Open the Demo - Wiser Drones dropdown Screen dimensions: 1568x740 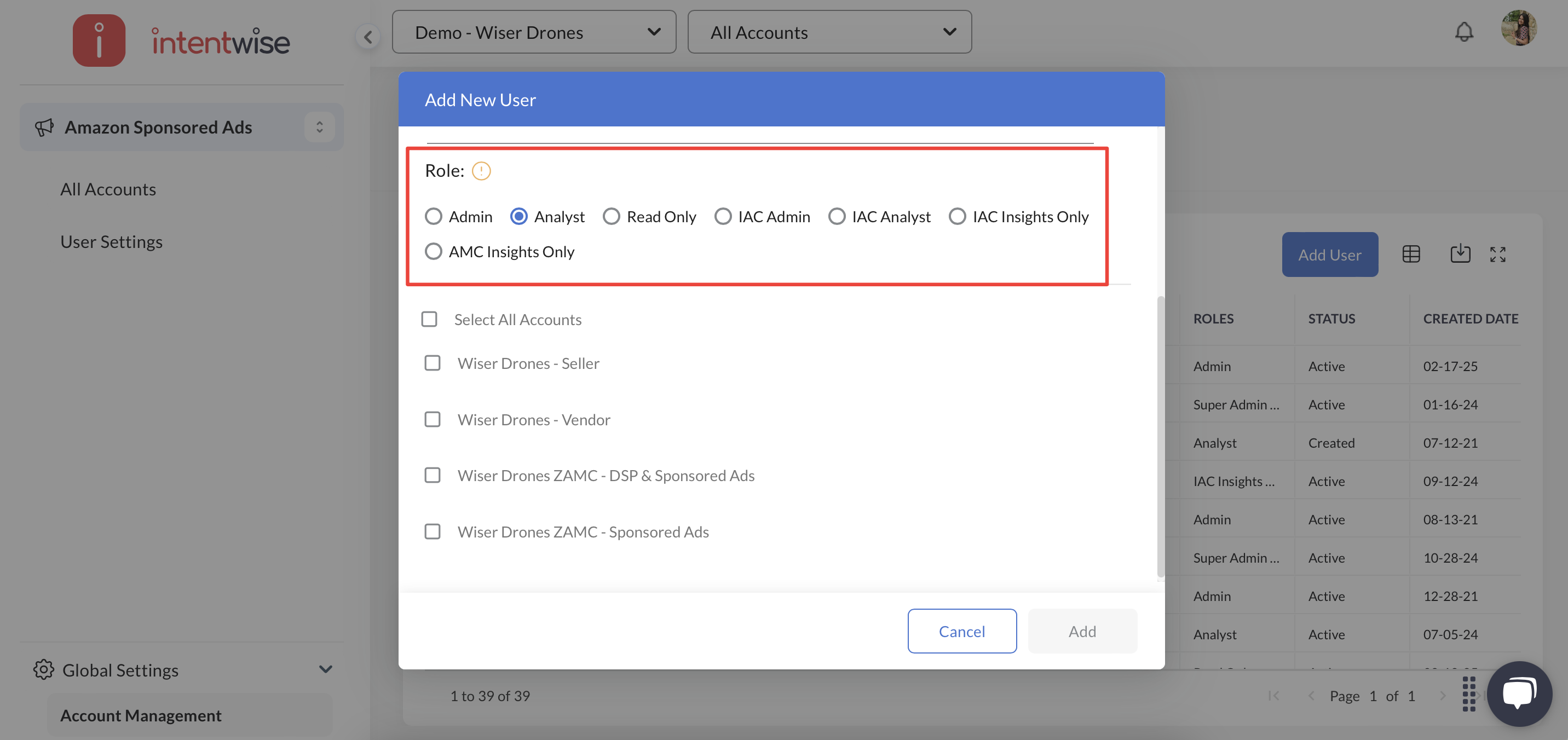pos(534,32)
